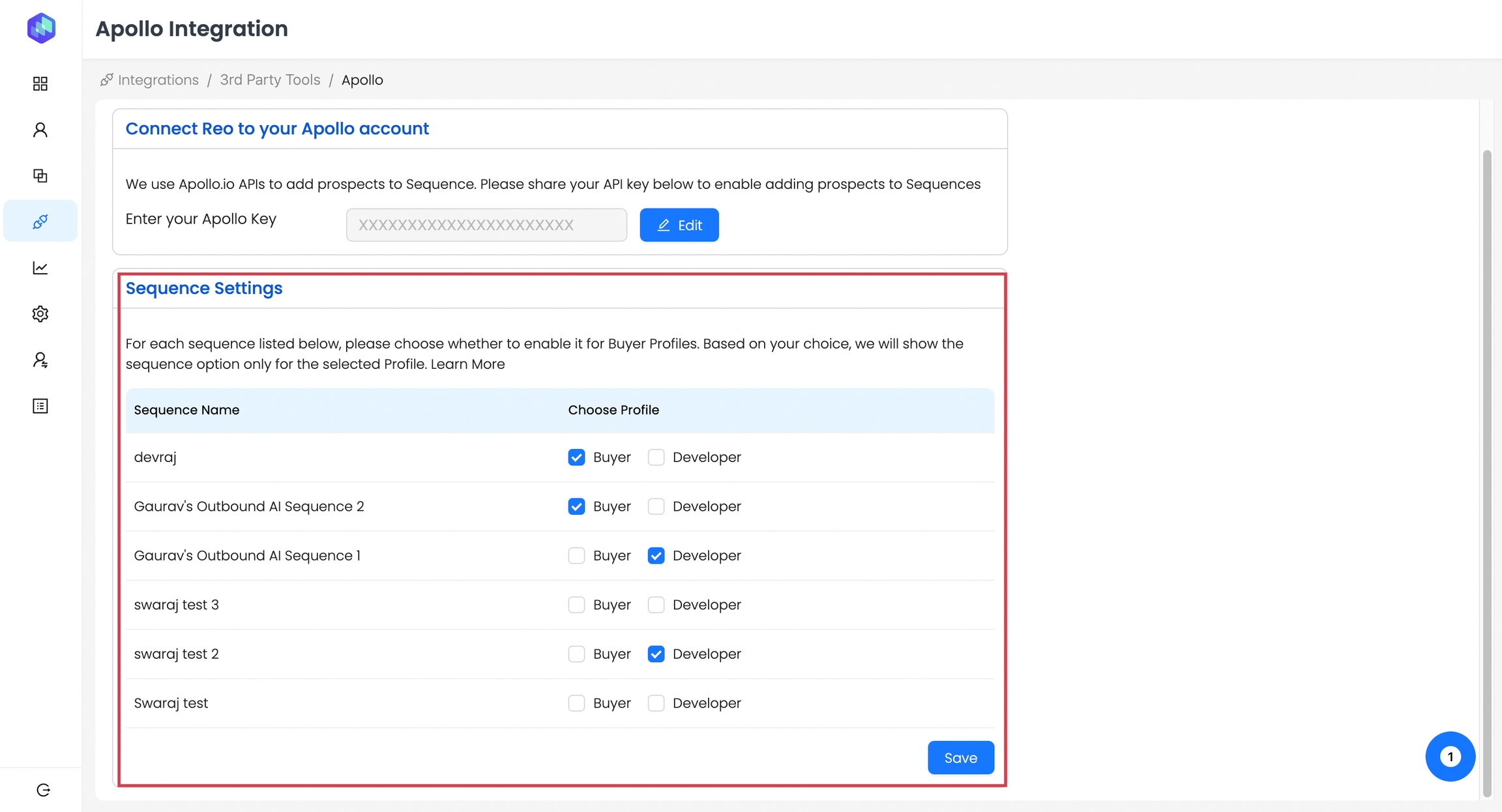The width and height of the screenshot is (1502, 812).
Task: Navigate to 3rd Party Tools breadcrumb
Action: [x=270, y=80]
